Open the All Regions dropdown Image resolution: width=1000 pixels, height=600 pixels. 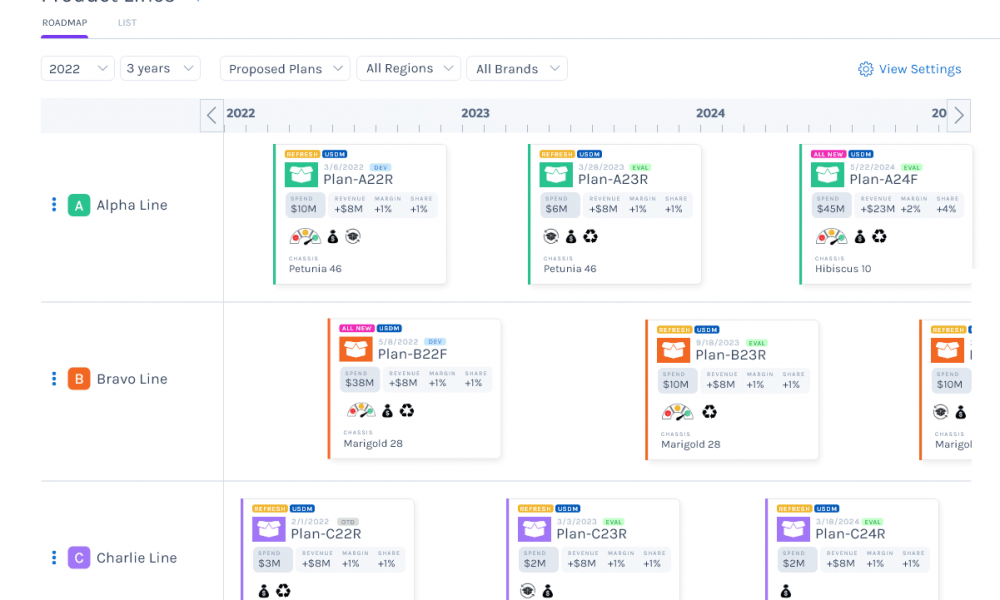coord(409,68)
